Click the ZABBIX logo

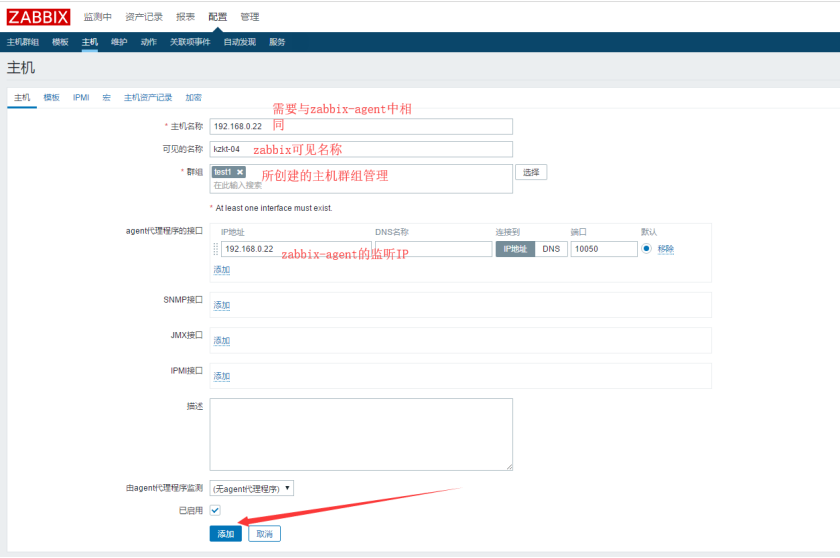point(38,17)
